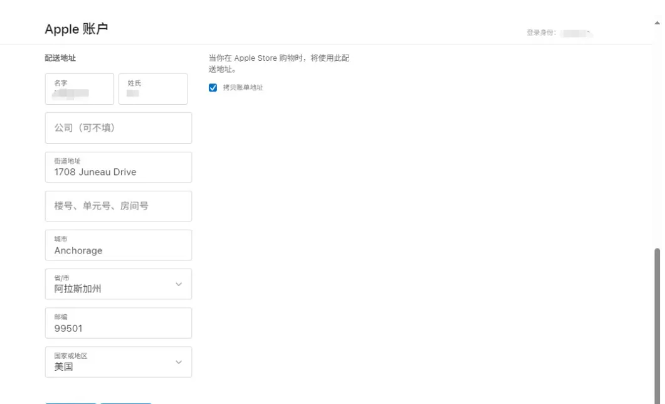Focus the 公司（可不填）field
Screen dimensions: 665x404
(x=118, y=128)
